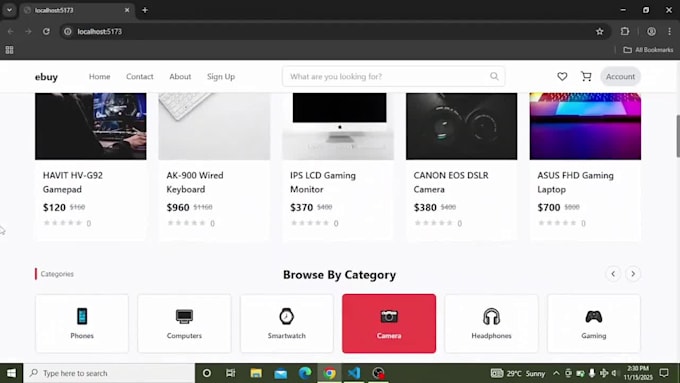Open the keyboard product image
This screenshot has height=383, width=680.
click(x=214, y=126)
